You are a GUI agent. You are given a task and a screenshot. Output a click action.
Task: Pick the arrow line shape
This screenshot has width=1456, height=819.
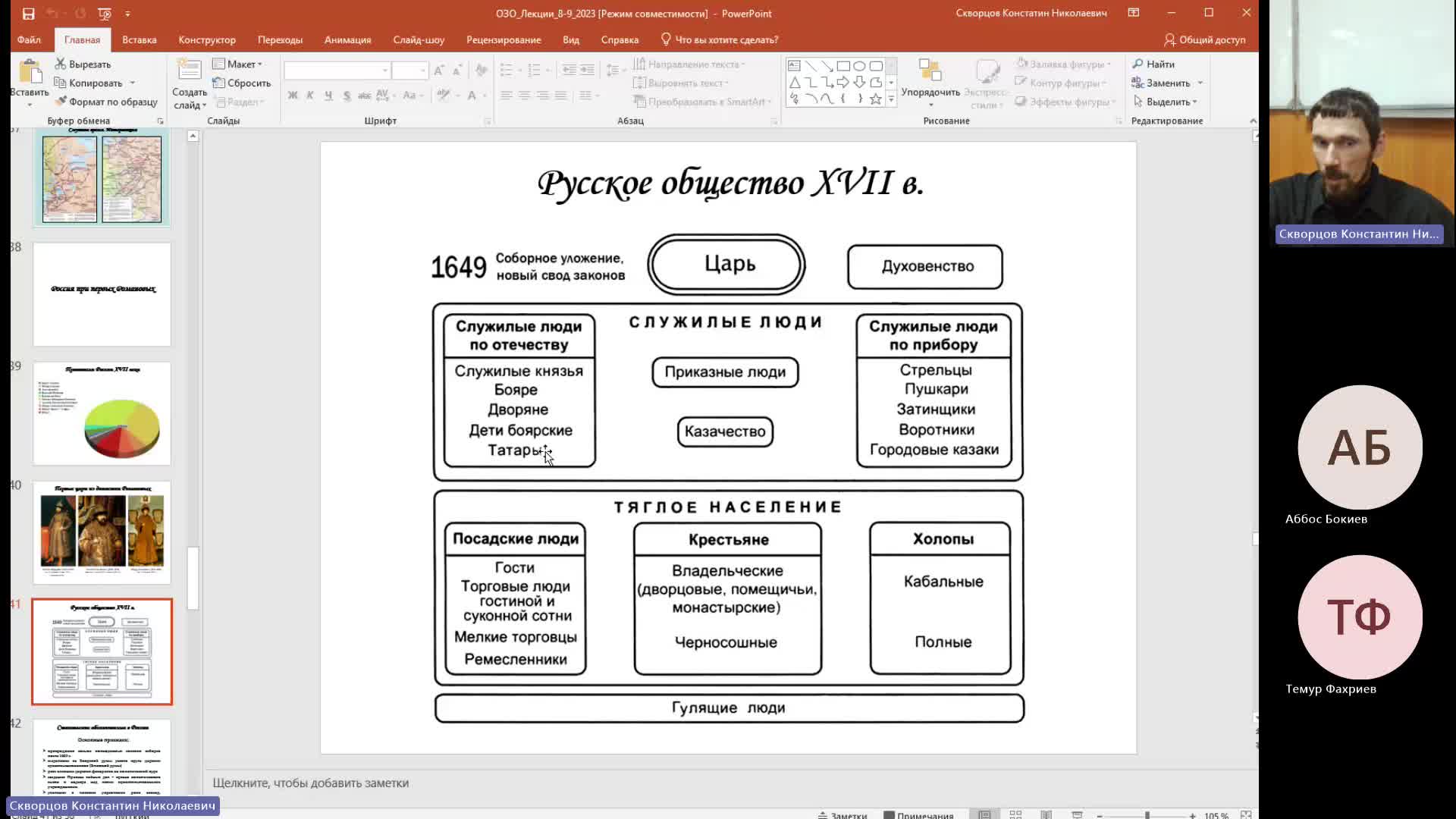point(827,66)
